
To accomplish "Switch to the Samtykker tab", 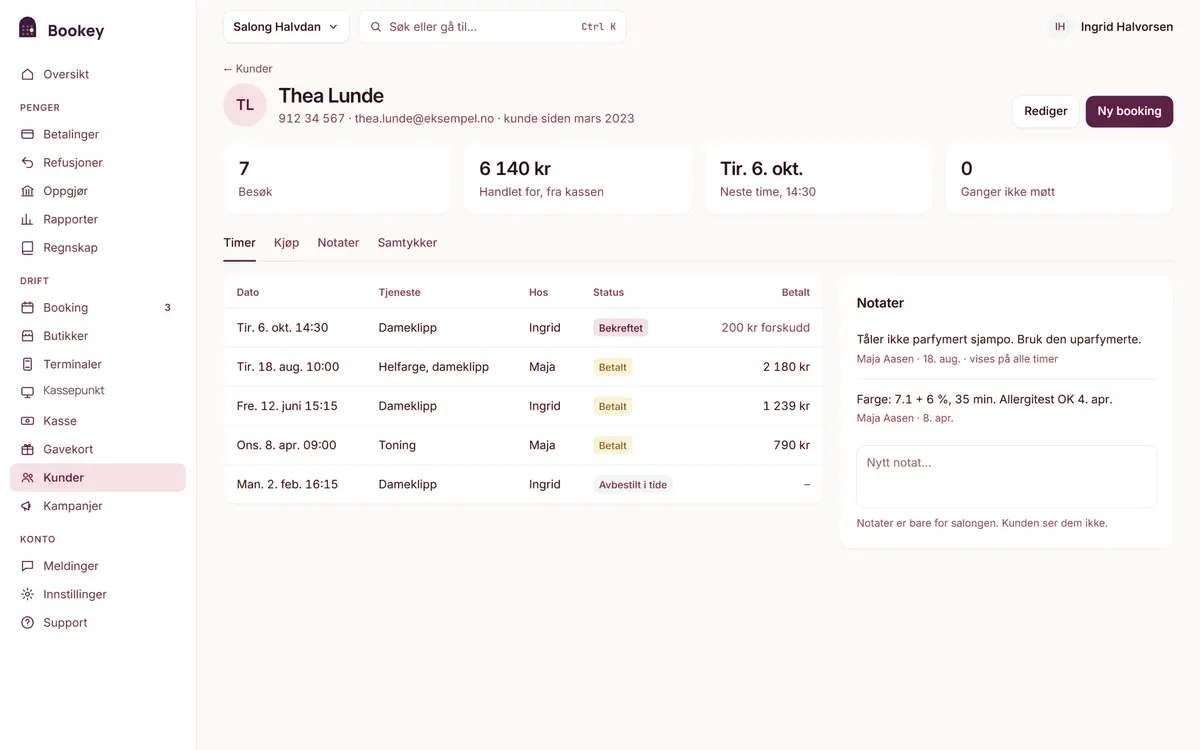I will tap(407, 243).
